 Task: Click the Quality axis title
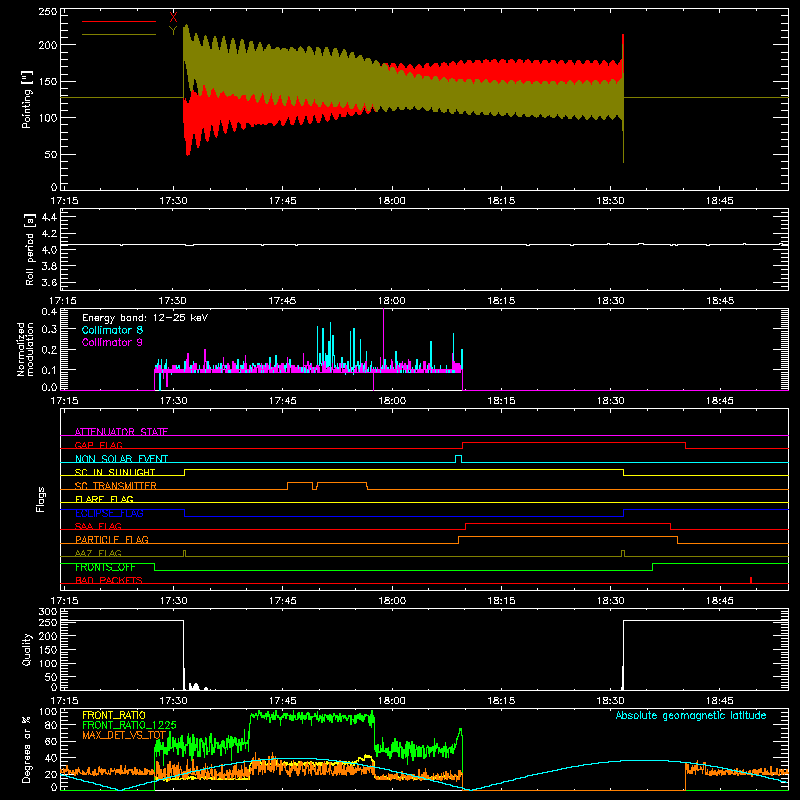point(27,650)
